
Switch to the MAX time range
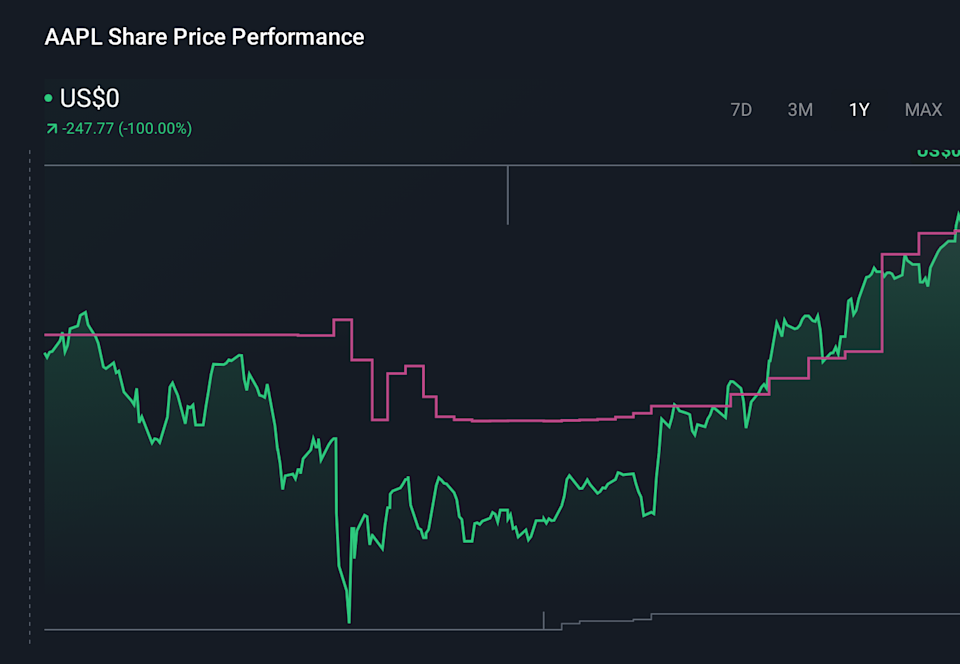[x=922, y=110]
